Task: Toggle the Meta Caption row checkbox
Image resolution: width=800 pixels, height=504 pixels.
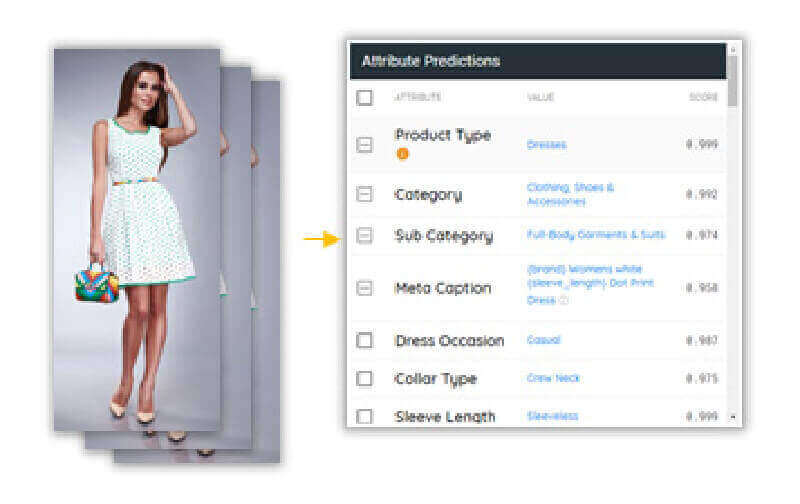Action: (364, 288)
